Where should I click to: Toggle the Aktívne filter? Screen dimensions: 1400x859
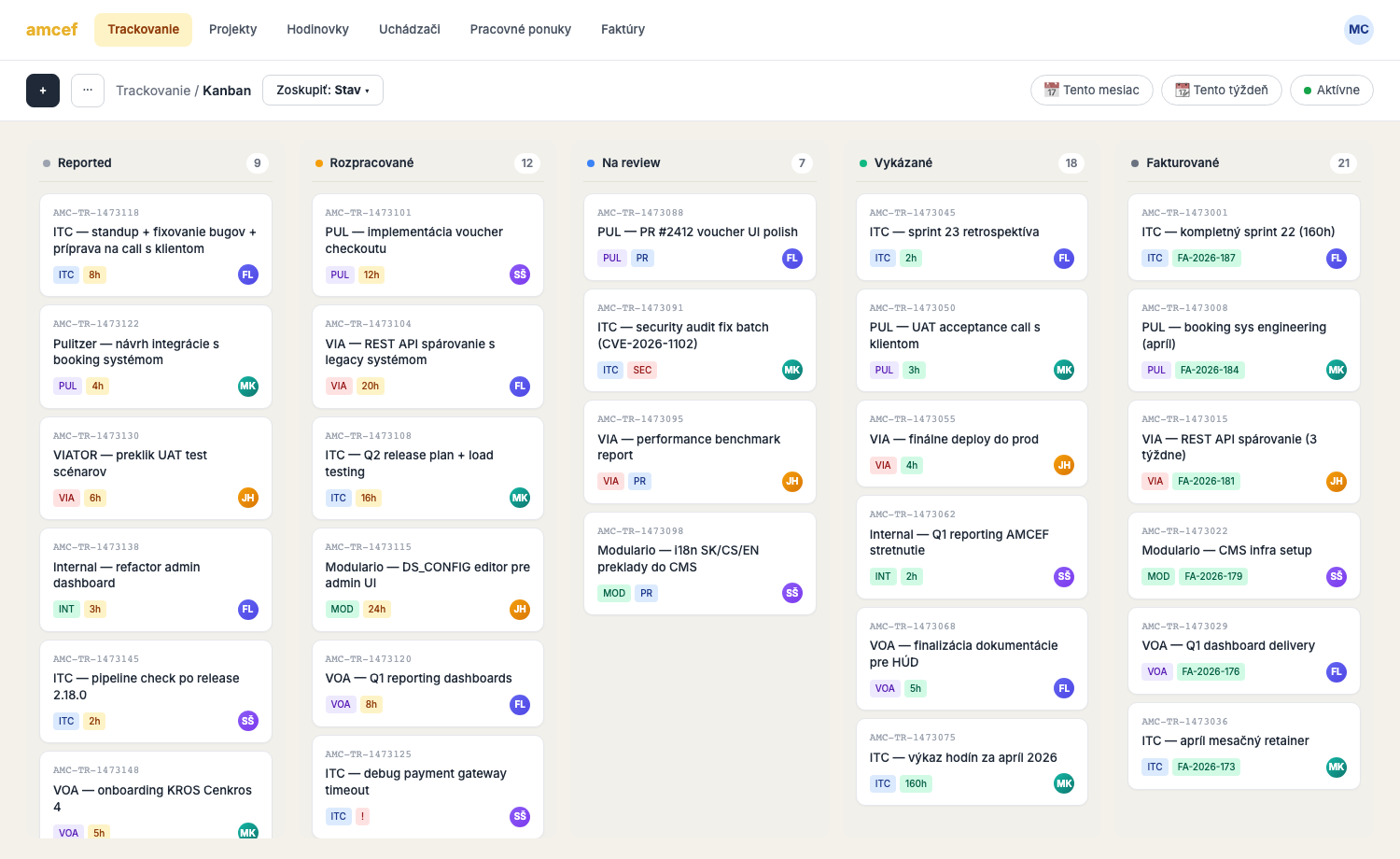(1332, 91)
